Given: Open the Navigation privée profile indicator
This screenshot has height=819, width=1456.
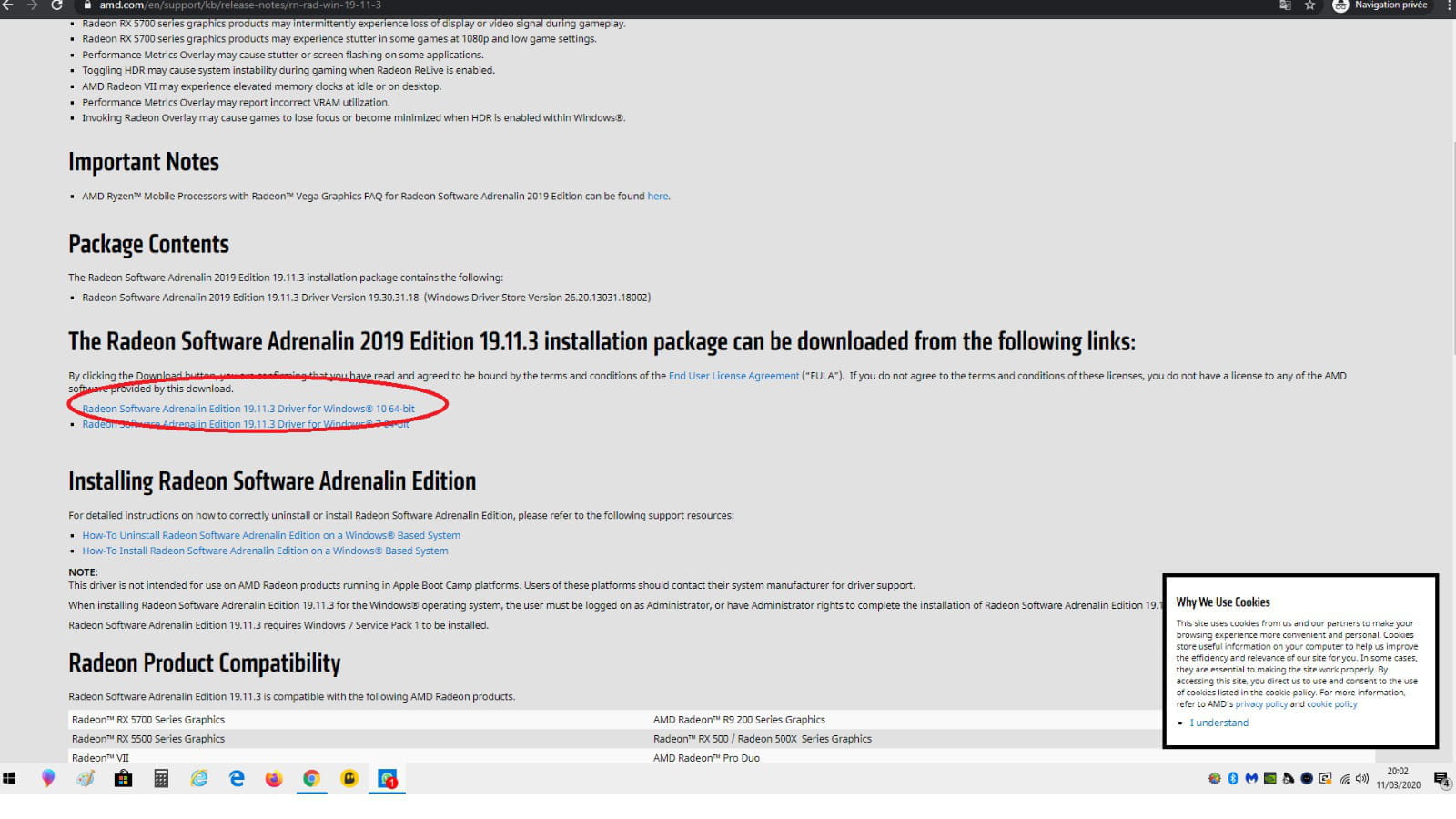Looking at the screenshot, I should pos(1381,5).
